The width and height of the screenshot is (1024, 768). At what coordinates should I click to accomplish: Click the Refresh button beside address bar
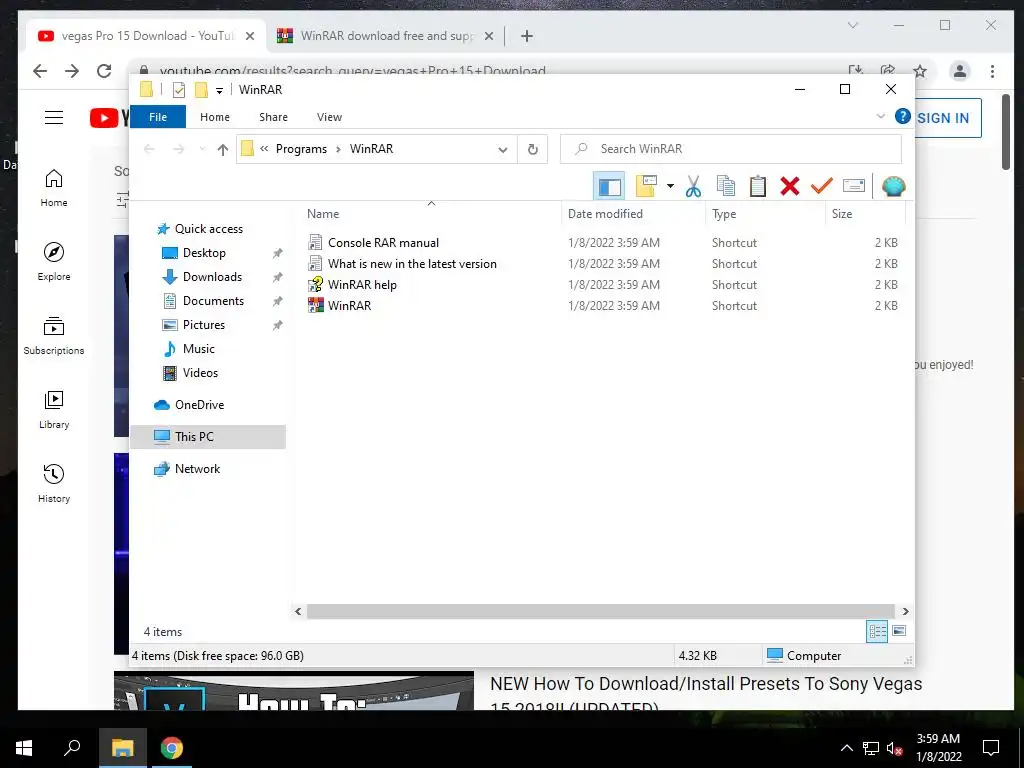532,150
